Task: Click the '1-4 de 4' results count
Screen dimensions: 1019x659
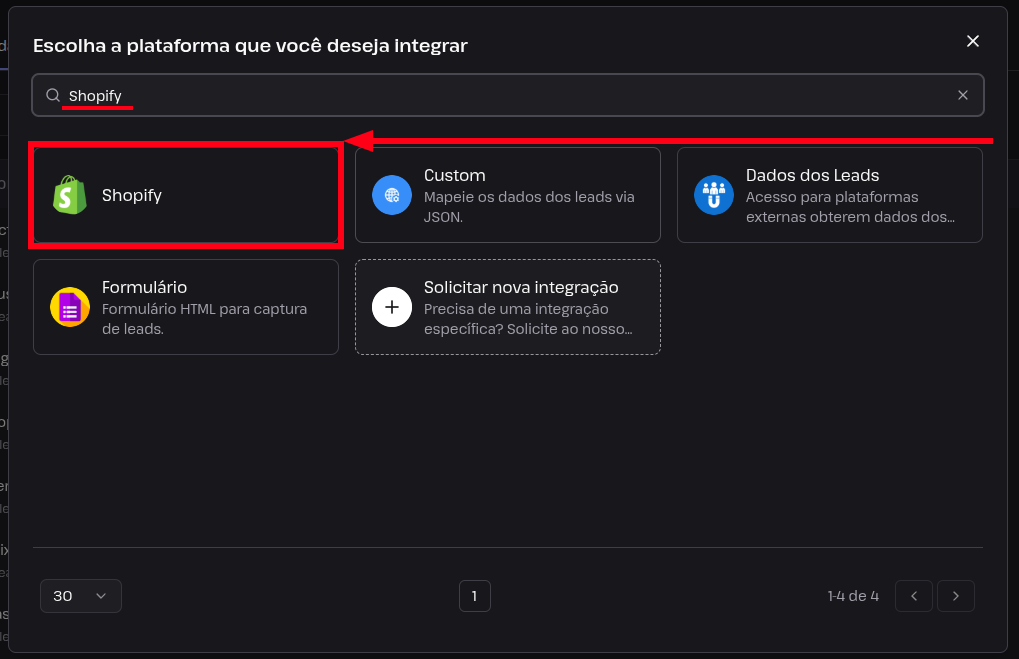Action: click(x=853, y=596)
